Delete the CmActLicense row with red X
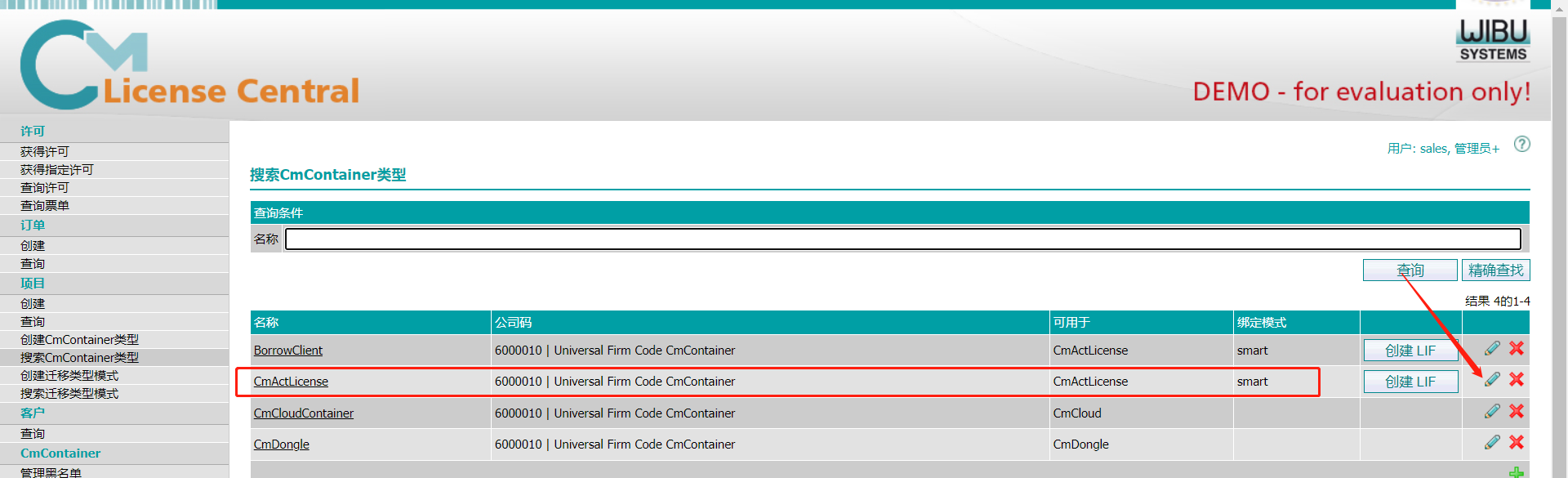 pos(1517,380)
